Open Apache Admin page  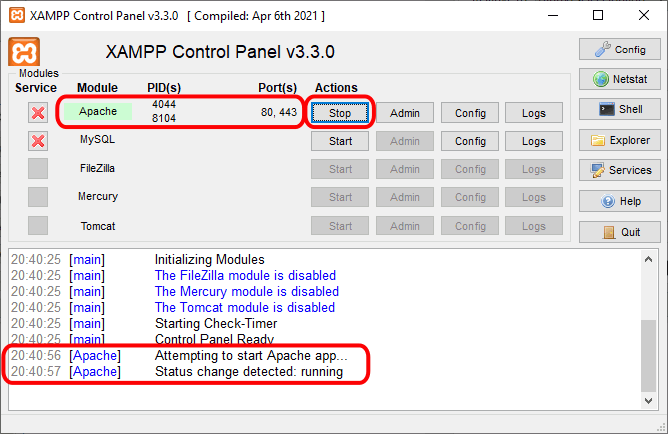[x=405, y=113]
